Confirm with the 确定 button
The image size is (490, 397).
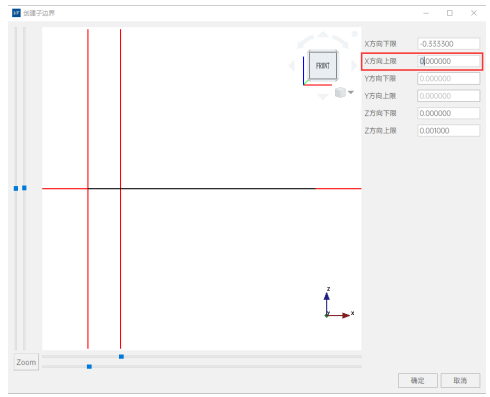[418, 380]
